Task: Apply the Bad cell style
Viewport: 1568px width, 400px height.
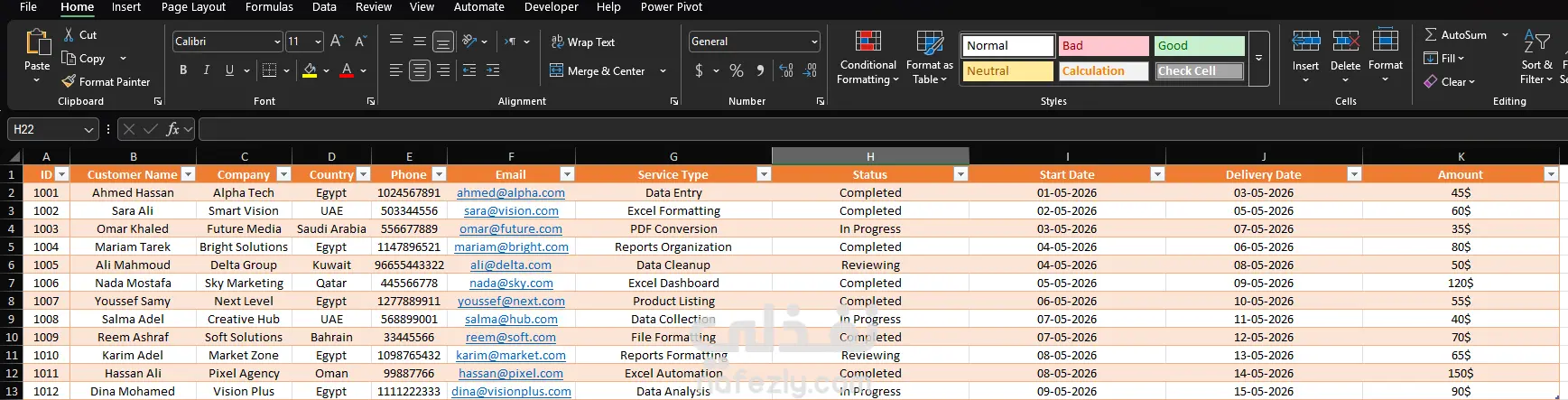Action: [1102, 45]
